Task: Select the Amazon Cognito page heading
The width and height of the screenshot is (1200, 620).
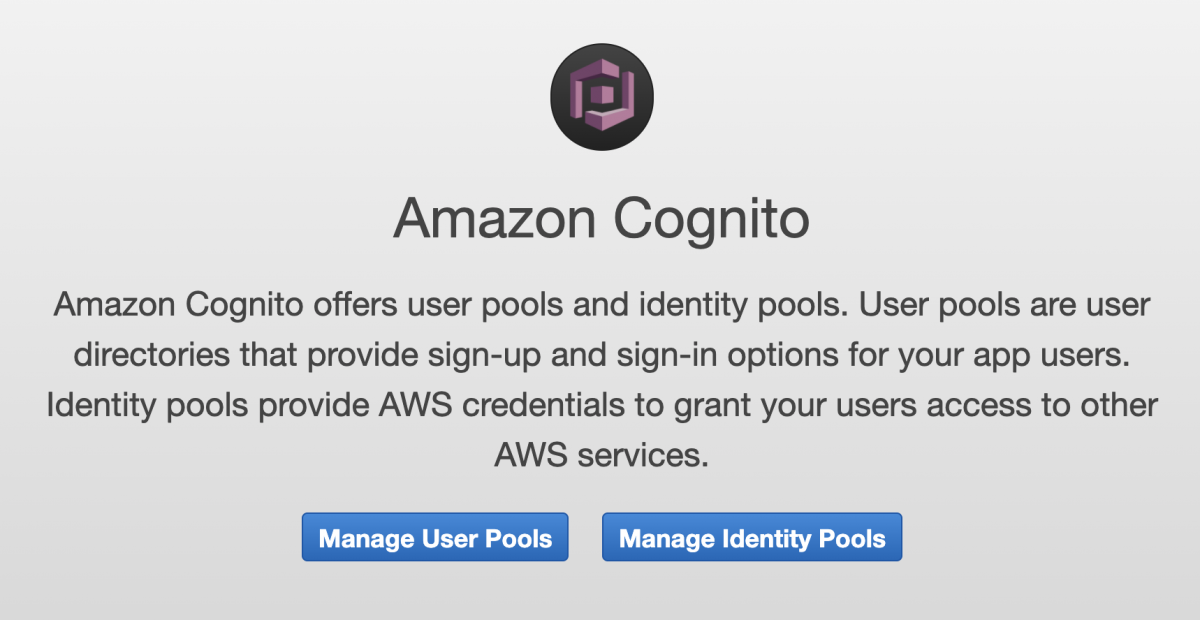Action: point(601,218)
